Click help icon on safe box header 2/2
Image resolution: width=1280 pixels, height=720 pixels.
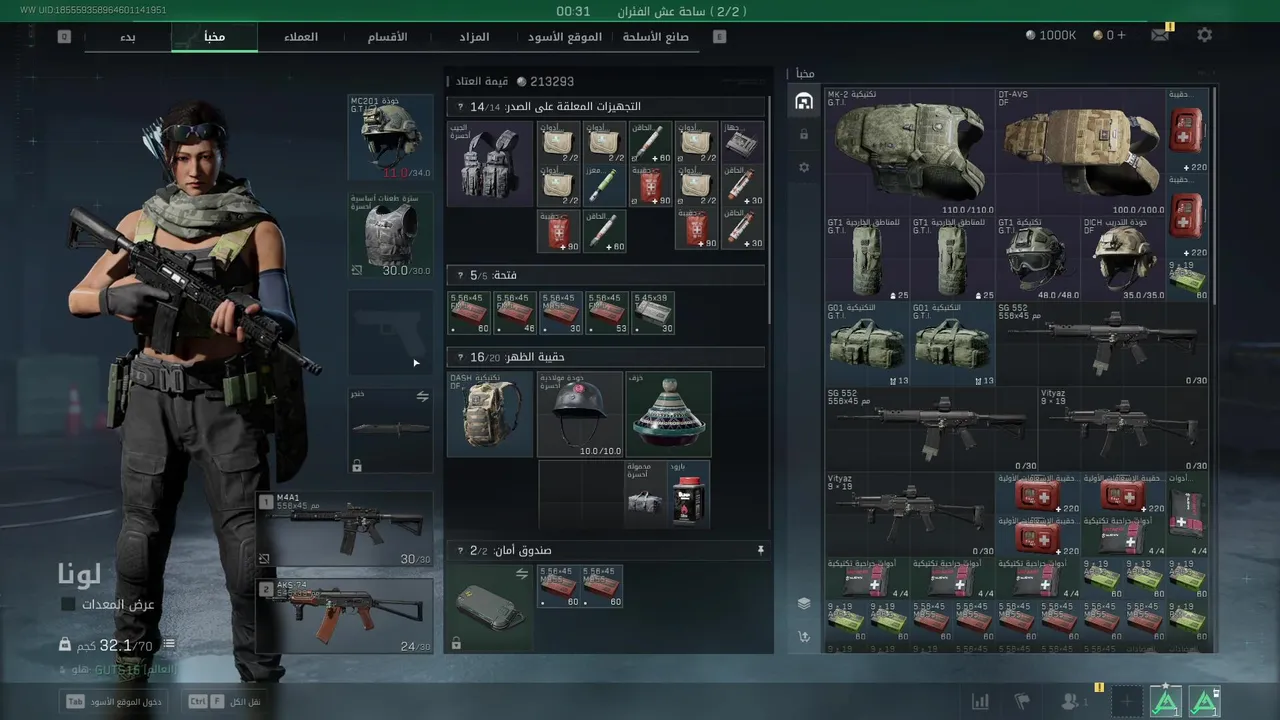460,550
